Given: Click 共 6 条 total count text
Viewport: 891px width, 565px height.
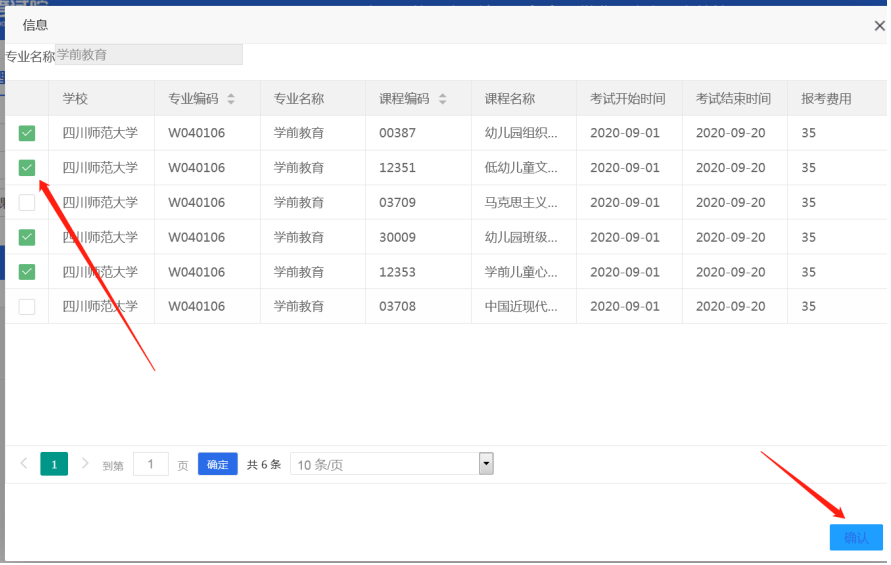Looking at the screenshot, I should coord(264,464).
